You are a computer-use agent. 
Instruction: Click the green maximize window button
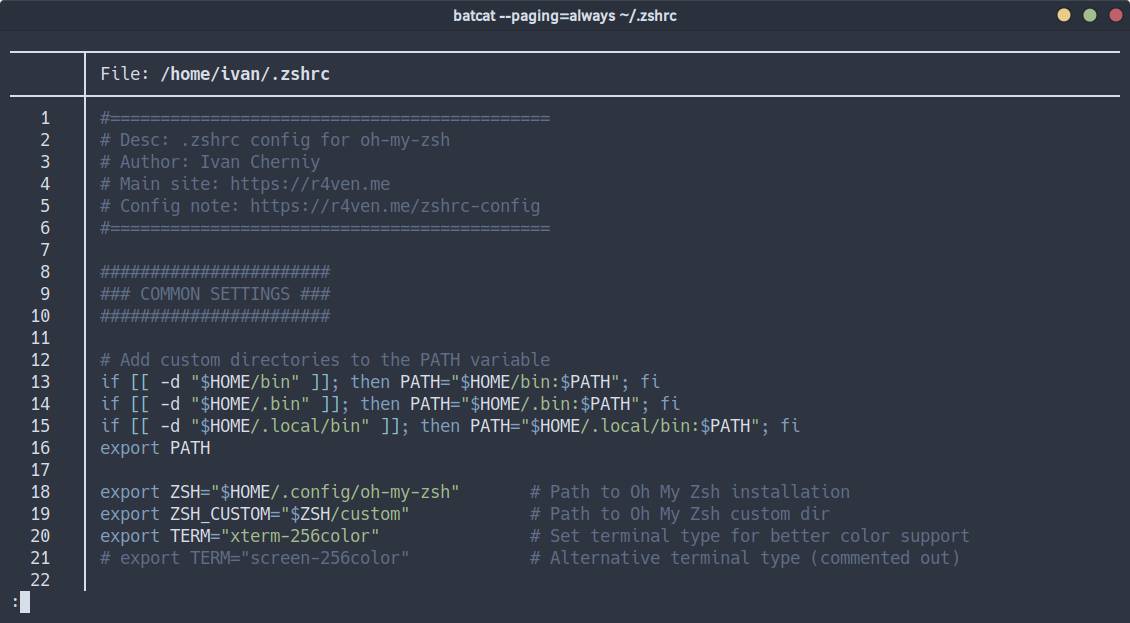(x=1090, y=15)
